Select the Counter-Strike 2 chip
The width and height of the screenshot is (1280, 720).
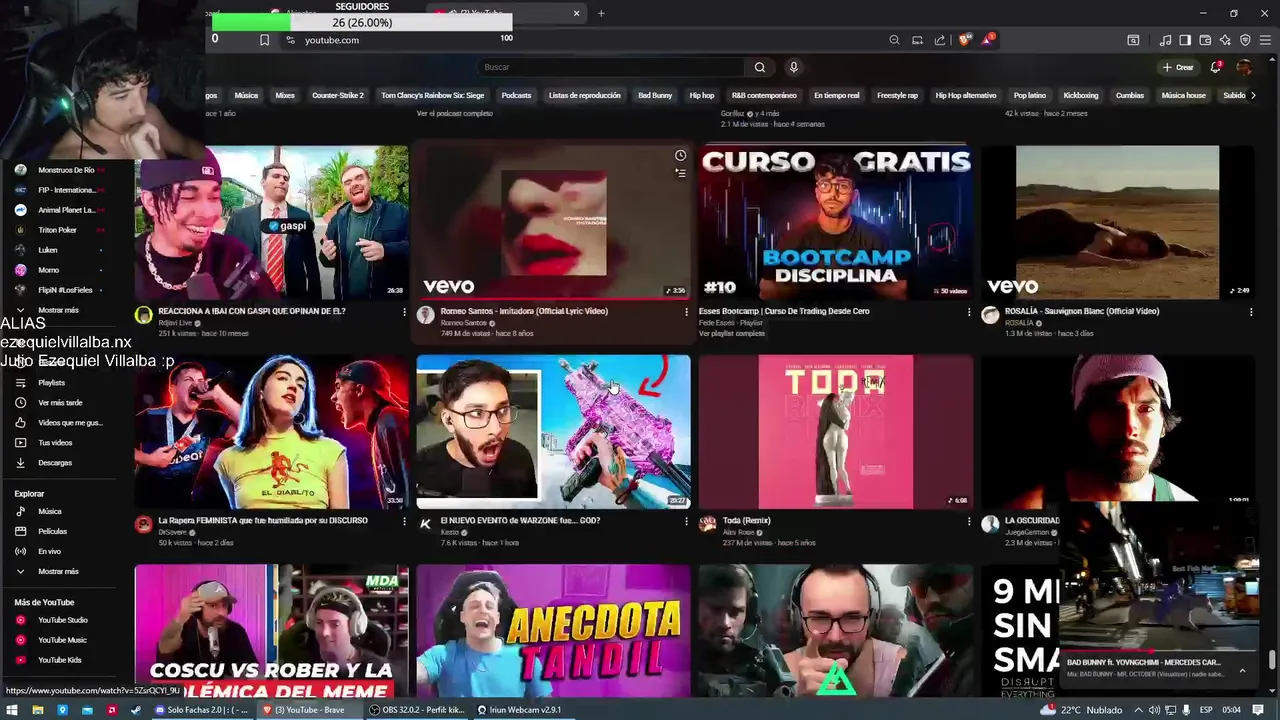click(x=338, y=95)
